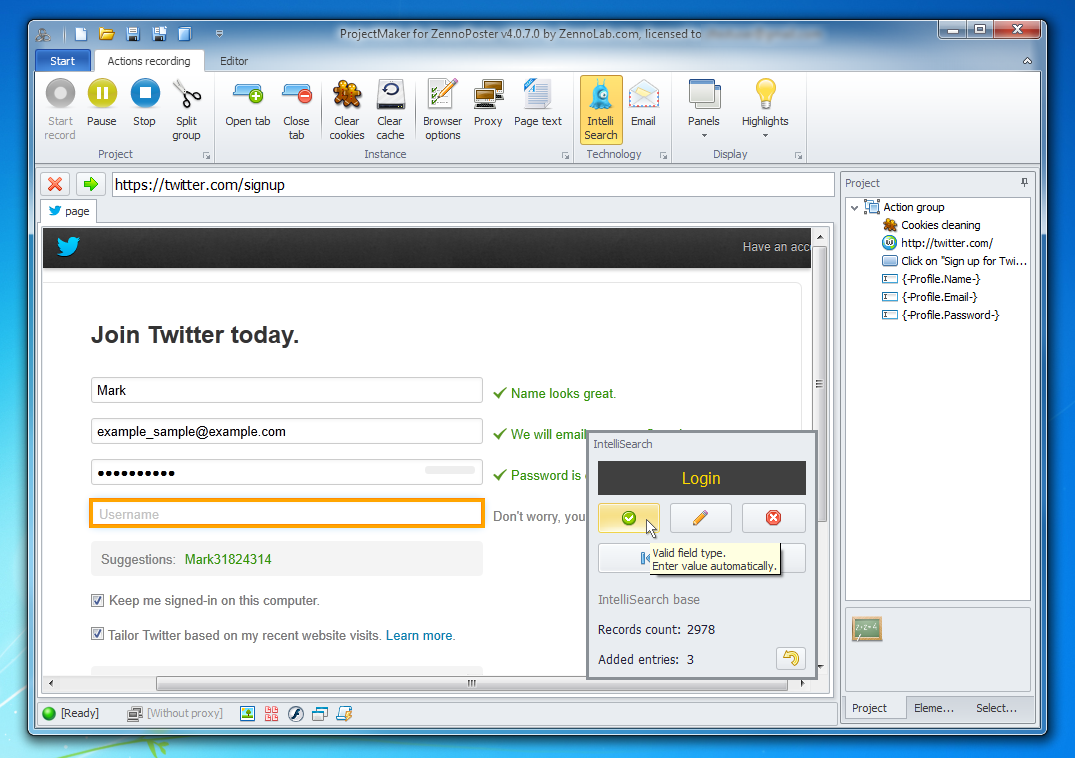Click the Twitter bird logo
Screen dimensions: 1075x758
tap(68, 246)
